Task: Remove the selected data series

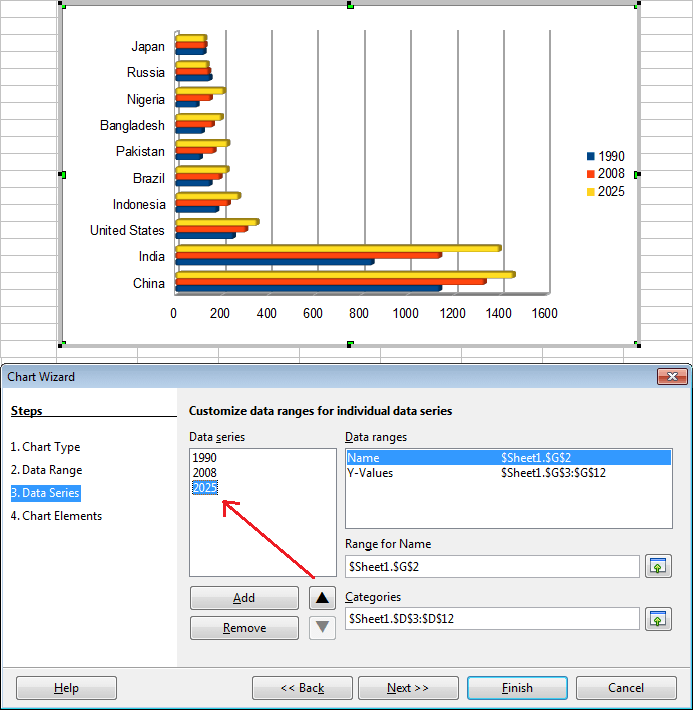Action: coord(244,628)
